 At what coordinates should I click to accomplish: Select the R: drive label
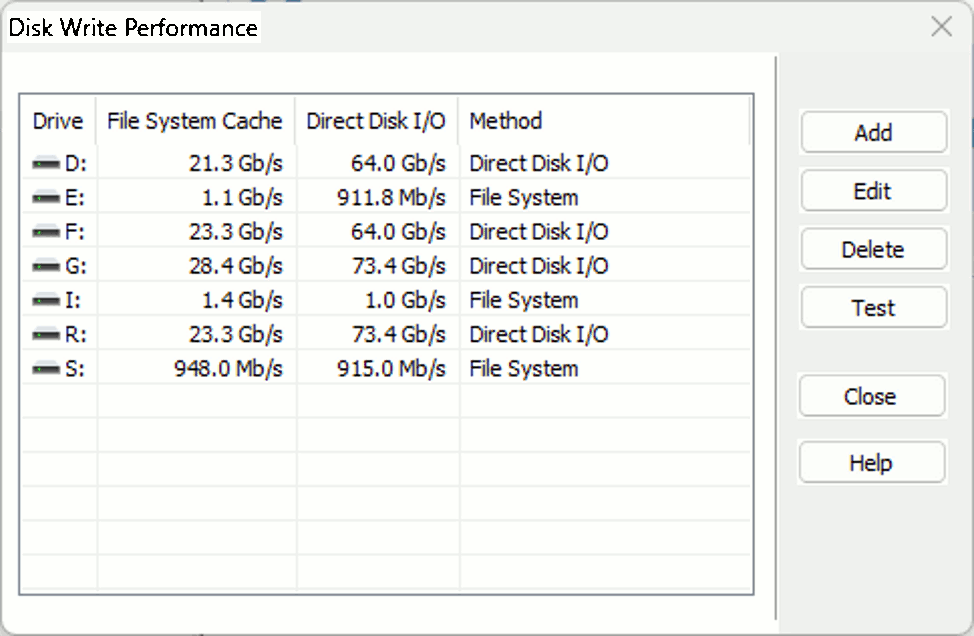click(x=76, y=335)
